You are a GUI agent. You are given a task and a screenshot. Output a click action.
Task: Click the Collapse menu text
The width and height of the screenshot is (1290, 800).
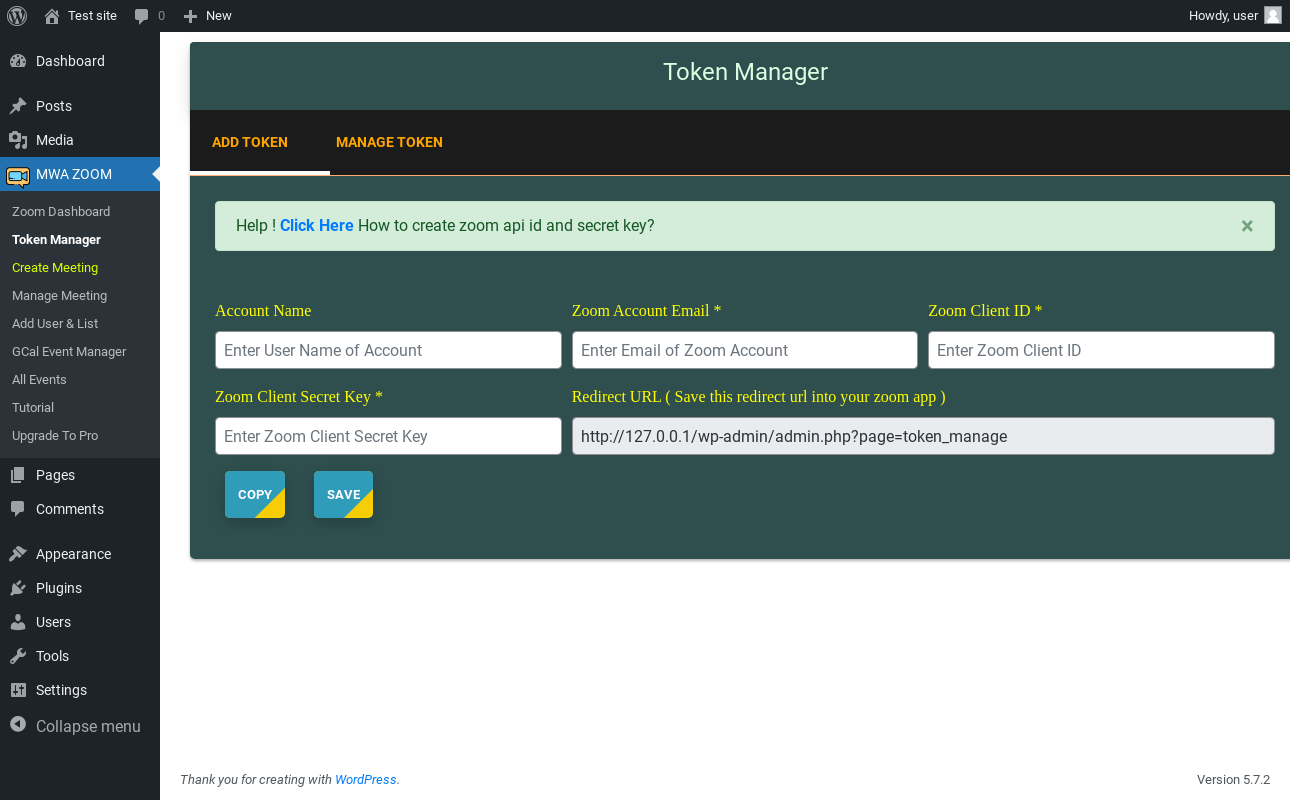tap(88, 726)
